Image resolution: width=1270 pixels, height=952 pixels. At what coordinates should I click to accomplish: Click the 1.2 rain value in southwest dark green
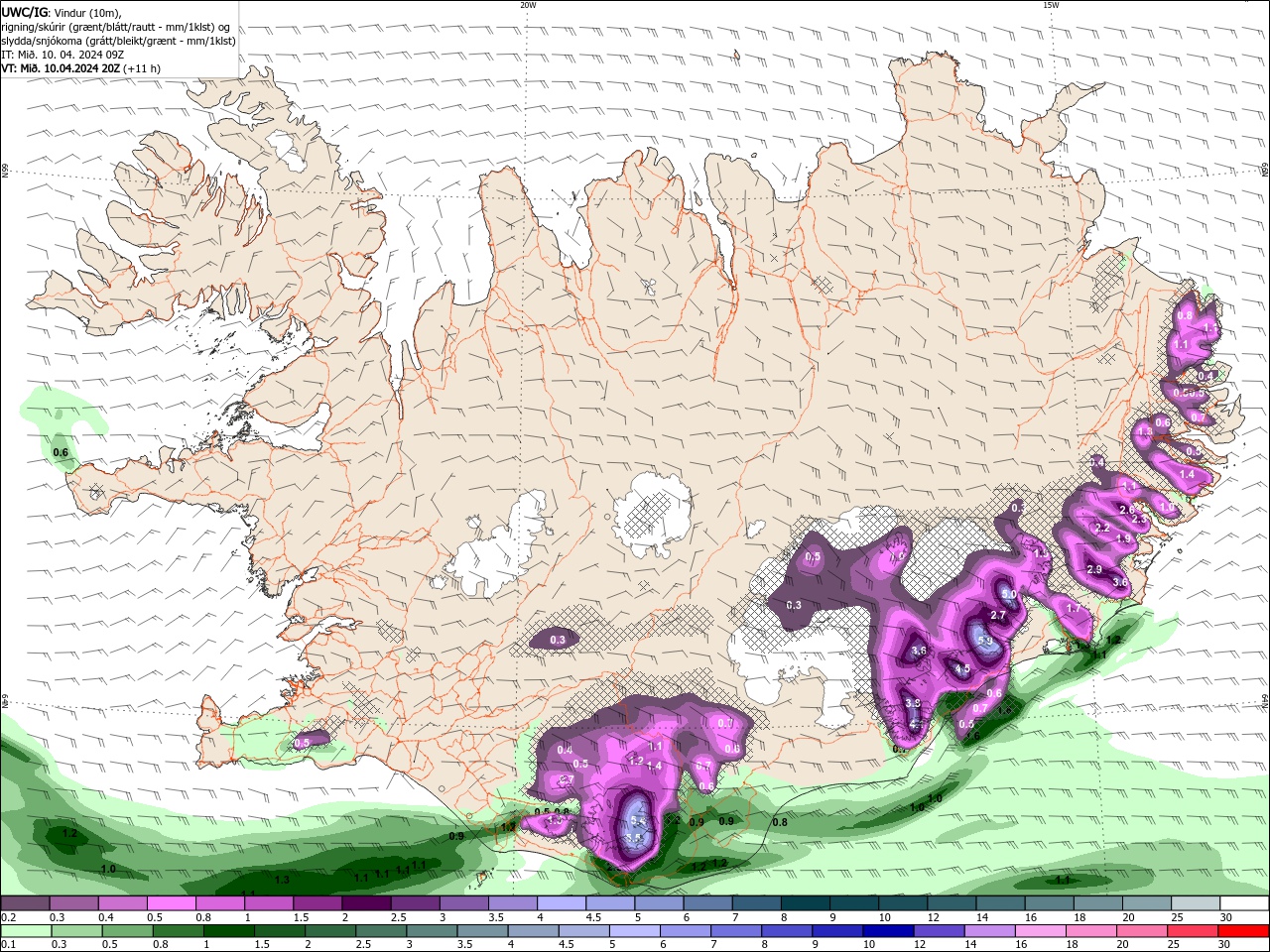(69, 834)
